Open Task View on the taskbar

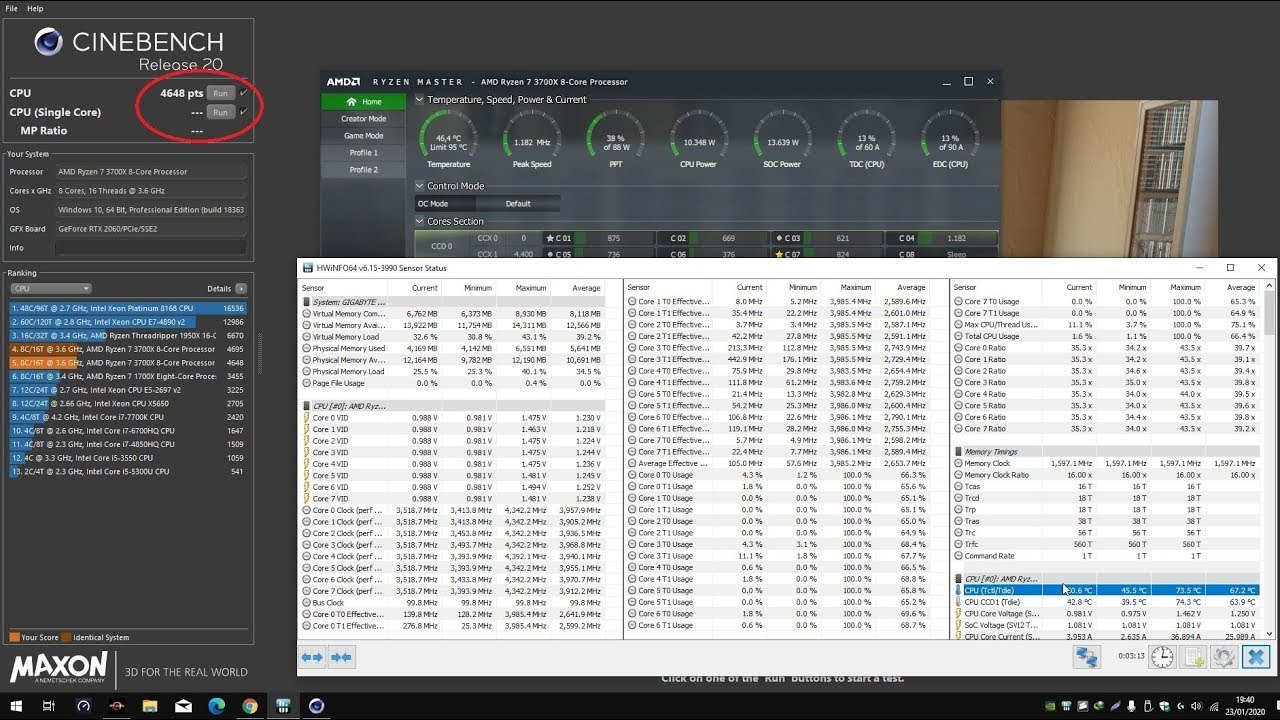[49, 706]
